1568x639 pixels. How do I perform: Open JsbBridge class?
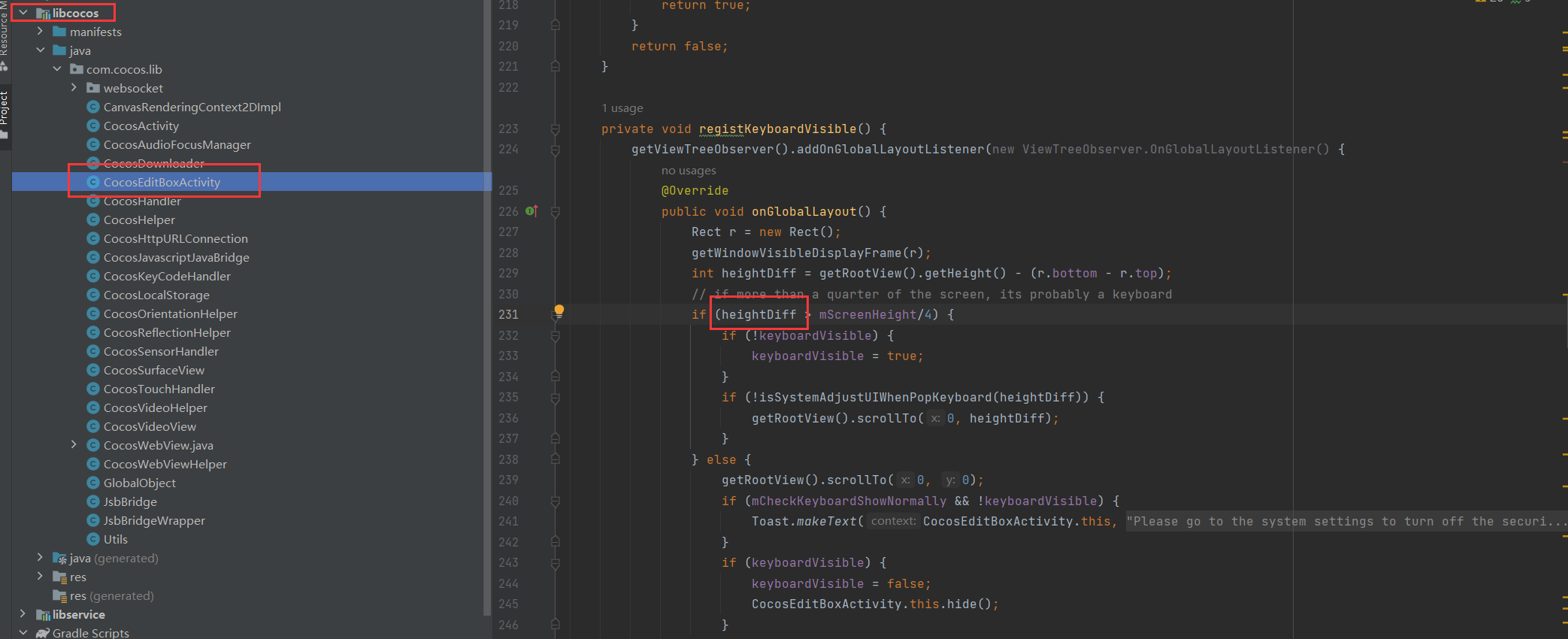130,501
